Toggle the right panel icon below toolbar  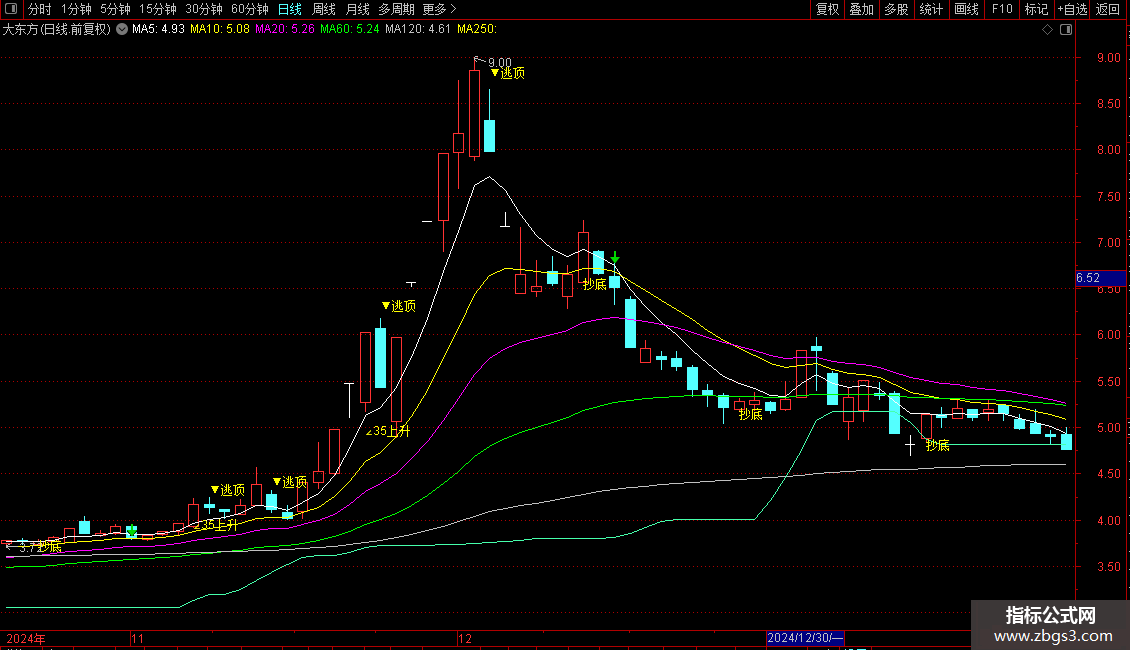[x=1066, y=30]
